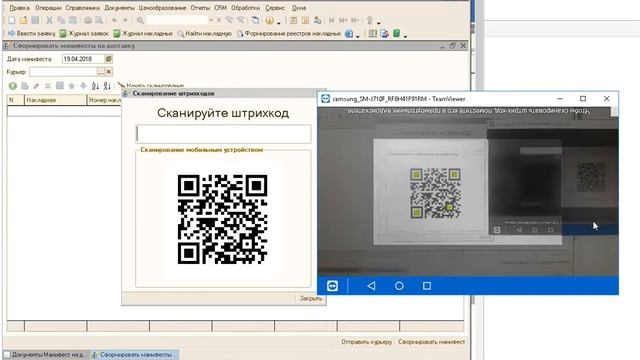Sort descending with Z-A icon
The width and height of the screenshot is (640, 360).
coord(107,86)
